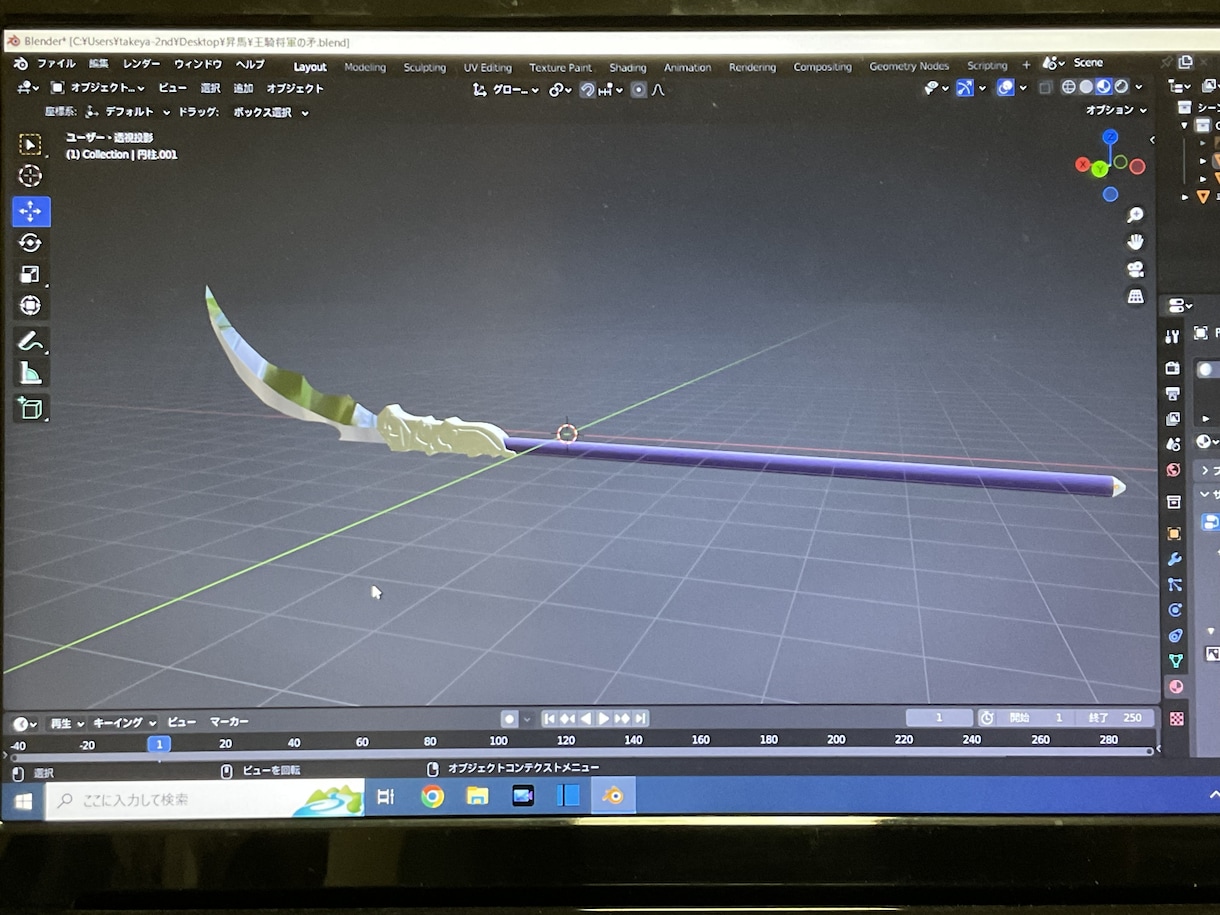The width and height of the screenshot is (1220, 915).
Task: Open the ヘルプ menu
Action: pos(249,64)
